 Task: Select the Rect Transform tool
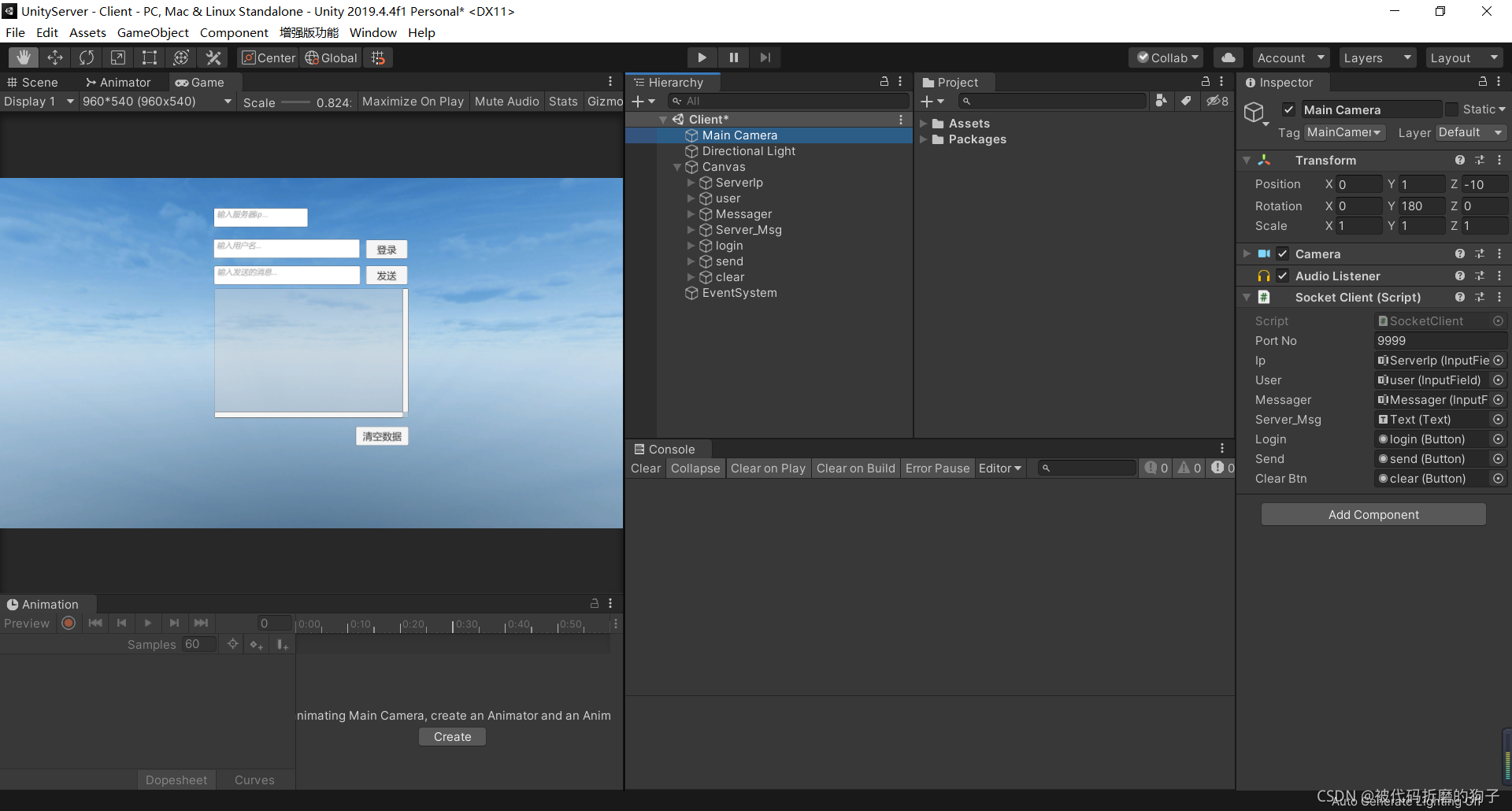[x=149, y=57]
